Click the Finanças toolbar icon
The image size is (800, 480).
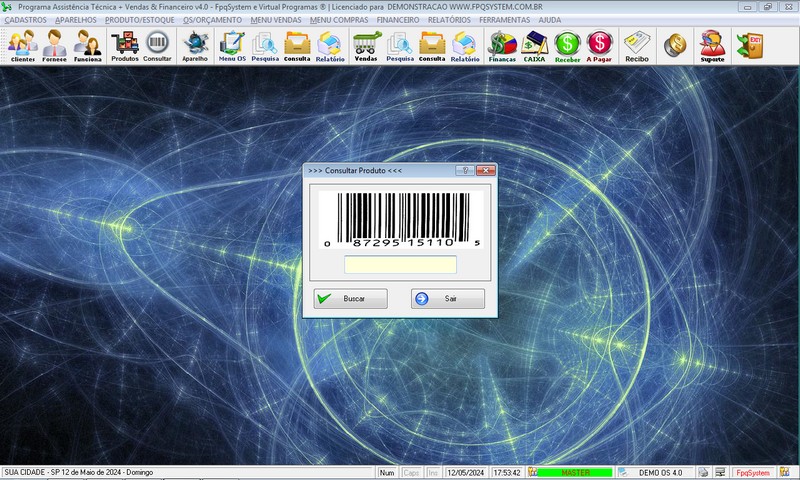tap(502, 45)
